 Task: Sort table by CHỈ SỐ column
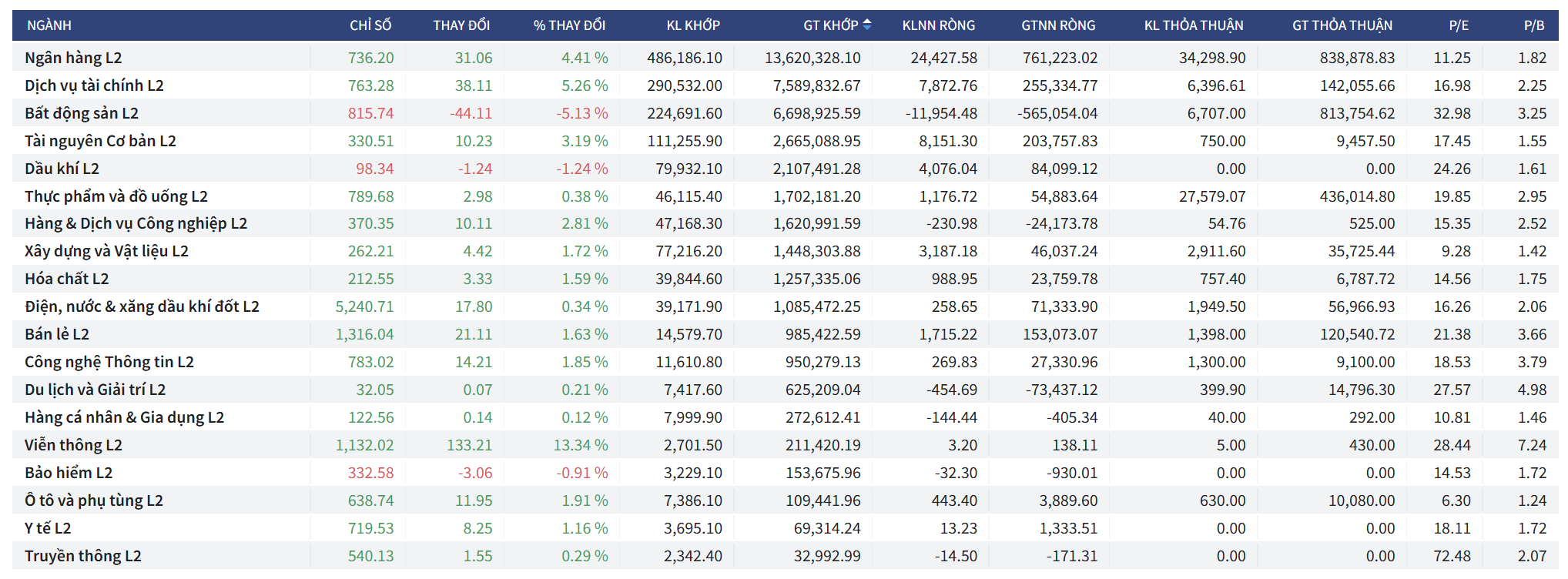point(370,25)
